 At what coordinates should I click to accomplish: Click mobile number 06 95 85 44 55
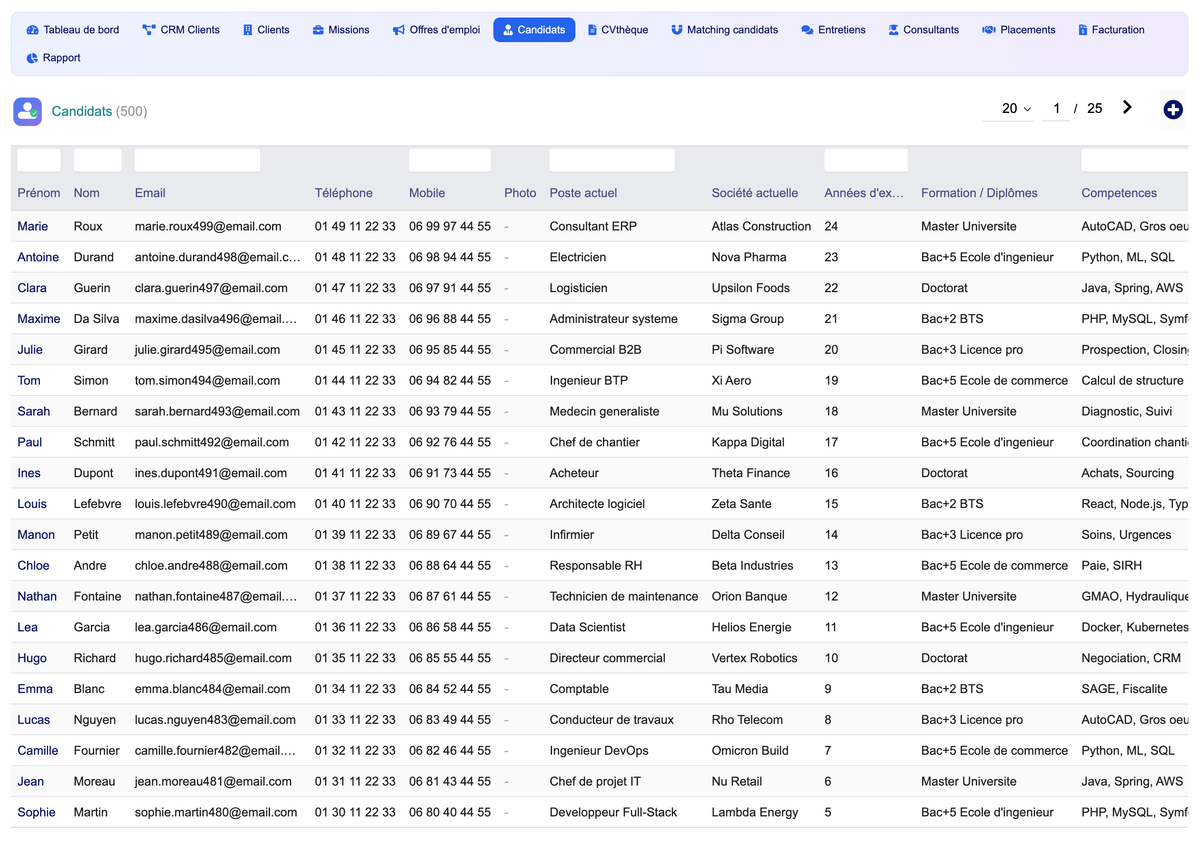(x=450, y=350)
